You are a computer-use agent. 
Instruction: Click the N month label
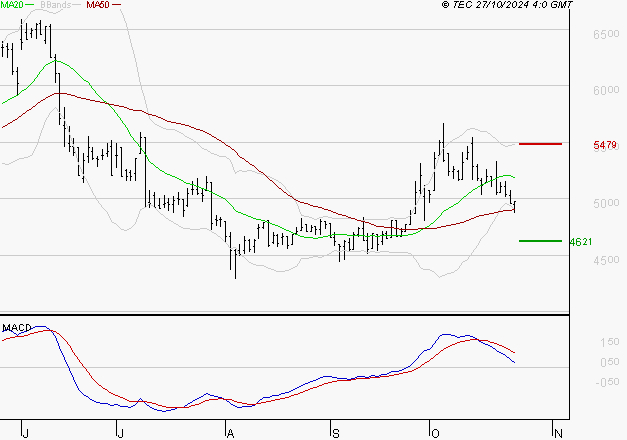click(x=558, y=433)
